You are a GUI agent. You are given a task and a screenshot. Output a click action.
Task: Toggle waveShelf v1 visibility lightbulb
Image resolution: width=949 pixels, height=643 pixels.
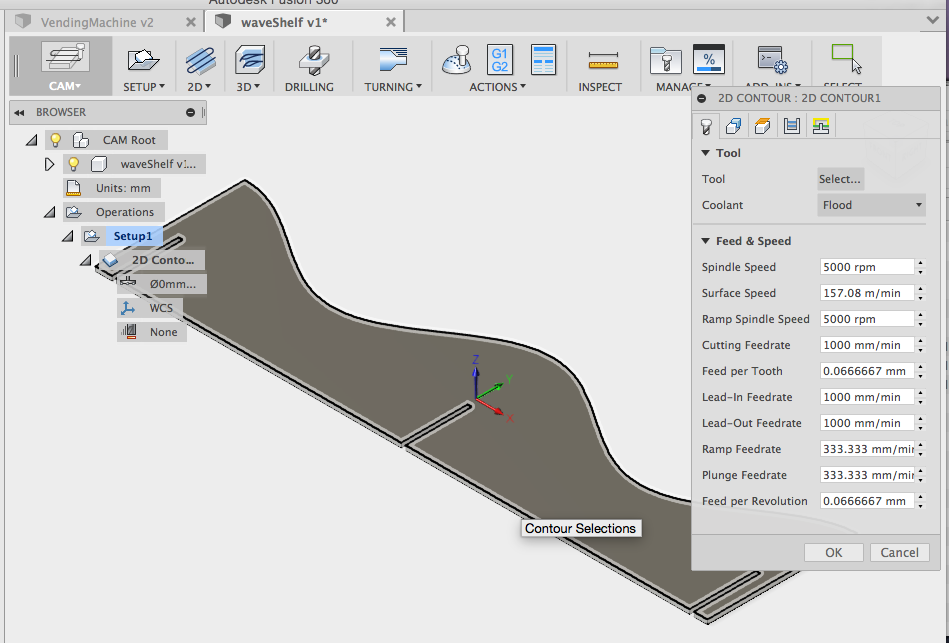(x=73, y=164)
